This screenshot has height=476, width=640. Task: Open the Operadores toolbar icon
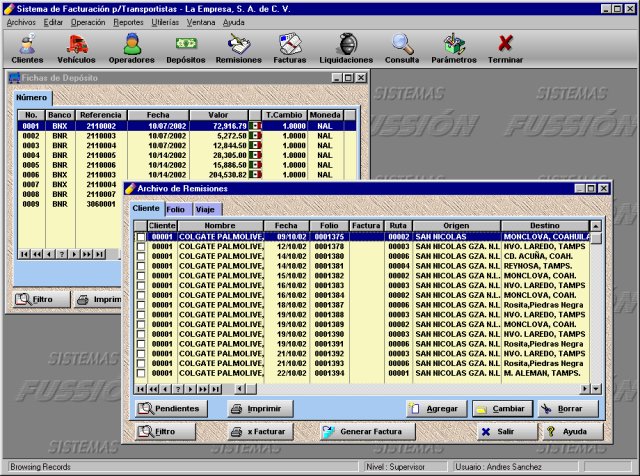pos(131,48)
